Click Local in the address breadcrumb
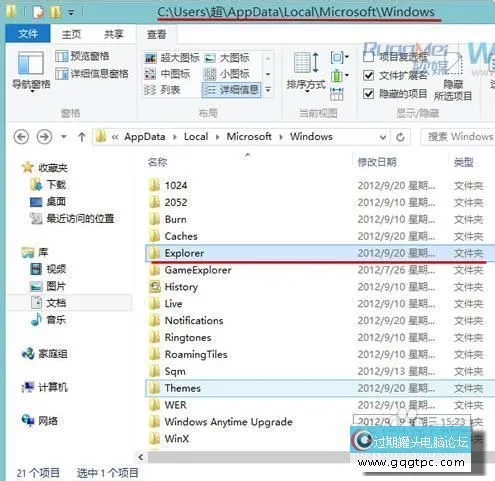The image size is (495, 481). 196,137
